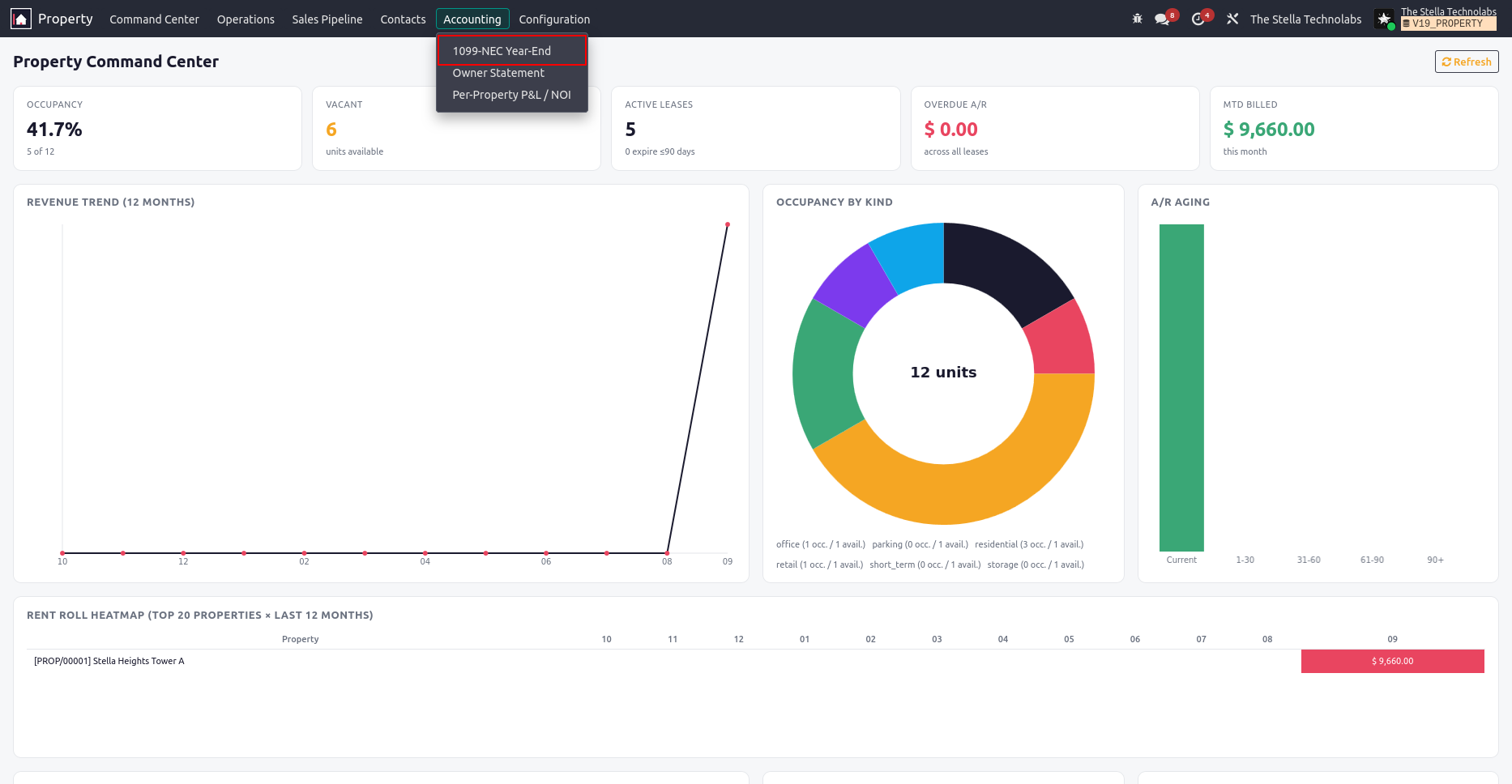Click the residential legend entry
This screenshot has height=784, width=1512.
(x=1029, y=544)
